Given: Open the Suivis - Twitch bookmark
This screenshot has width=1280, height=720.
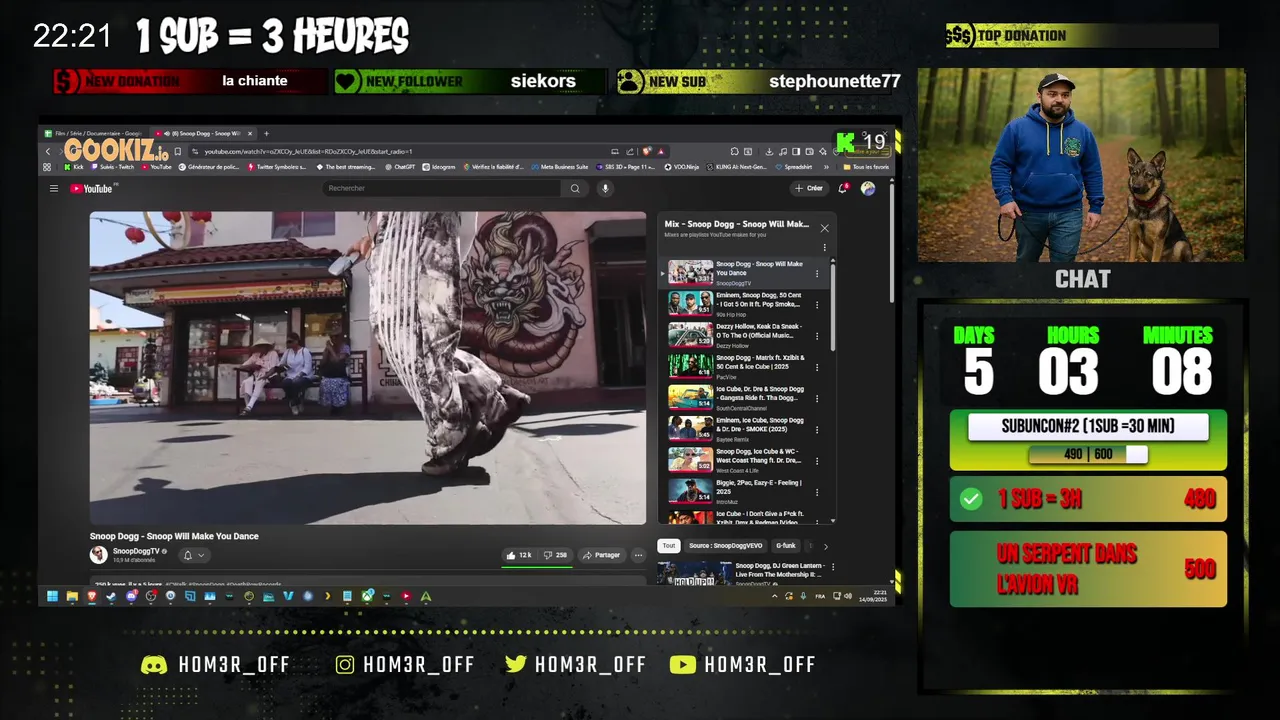Looking at the screenshot, I should tap(113, 167).
